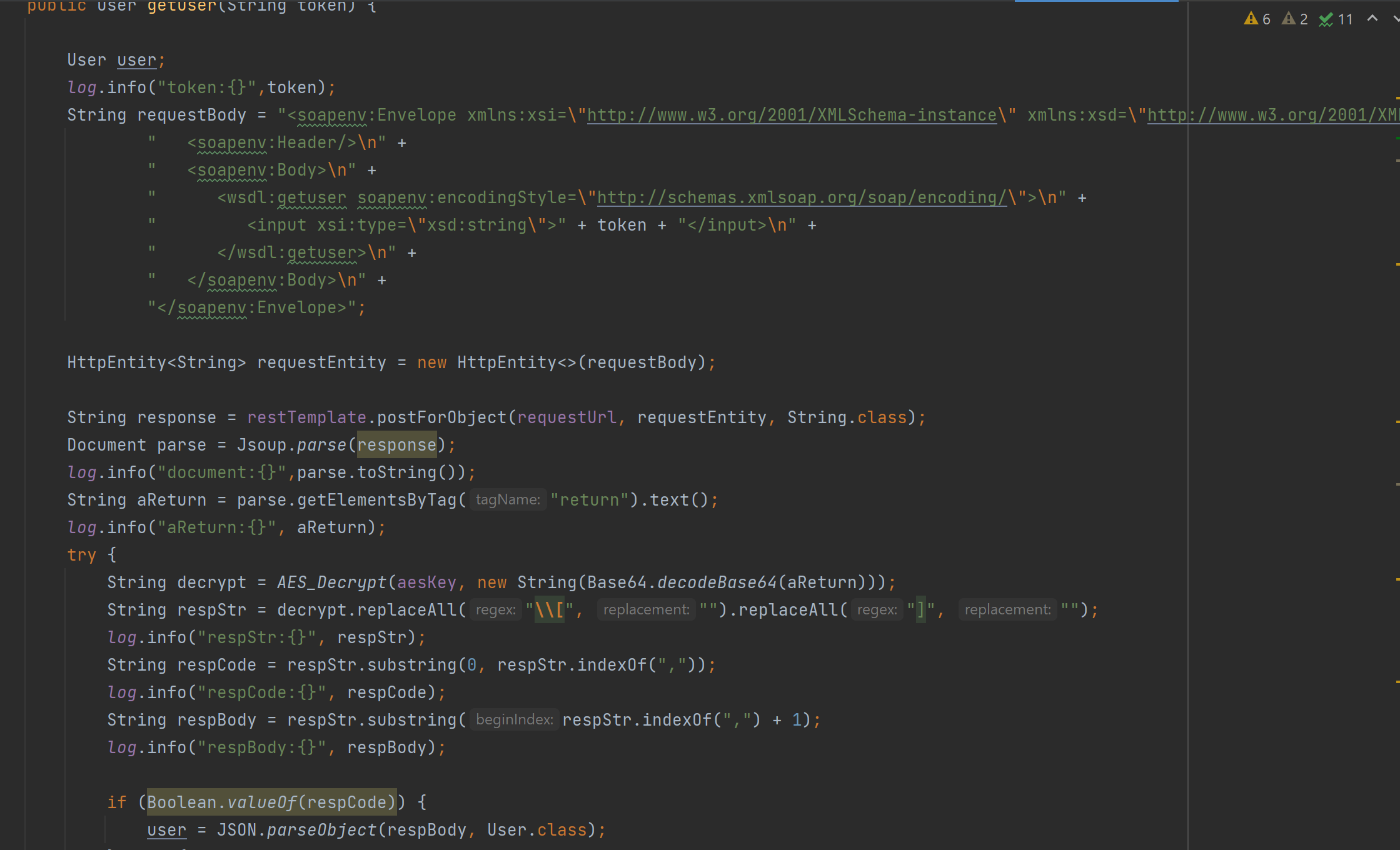The image size is (1400, 850).
Task: Click the aesKey argument
Action: (427, 582)
